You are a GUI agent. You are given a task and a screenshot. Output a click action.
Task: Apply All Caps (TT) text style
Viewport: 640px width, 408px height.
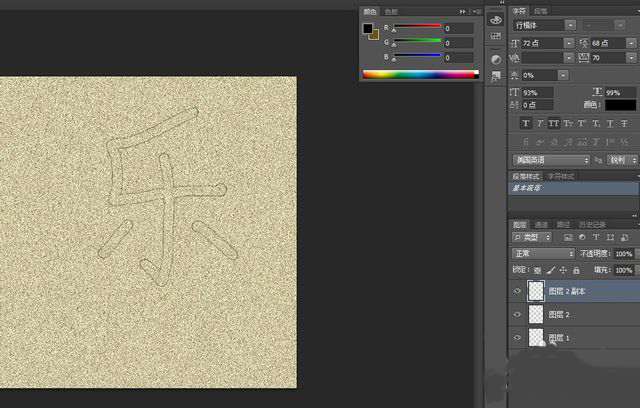(x=555, y=124)
